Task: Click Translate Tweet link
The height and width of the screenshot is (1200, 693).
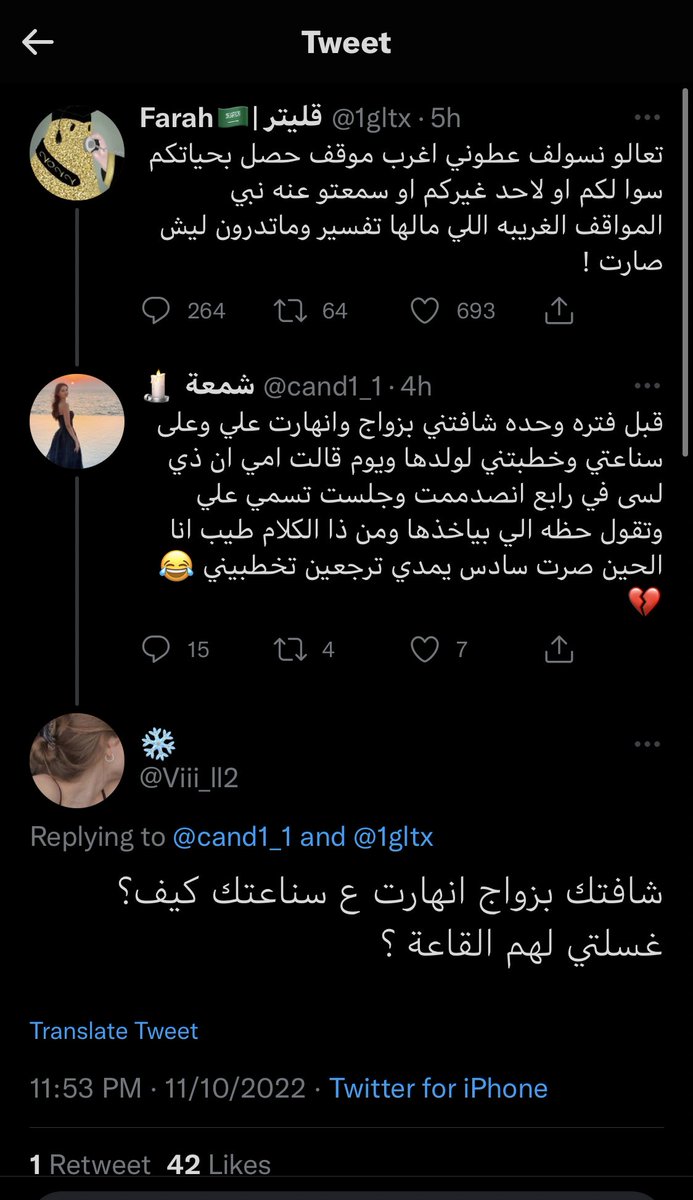Action: point(114,1031)
